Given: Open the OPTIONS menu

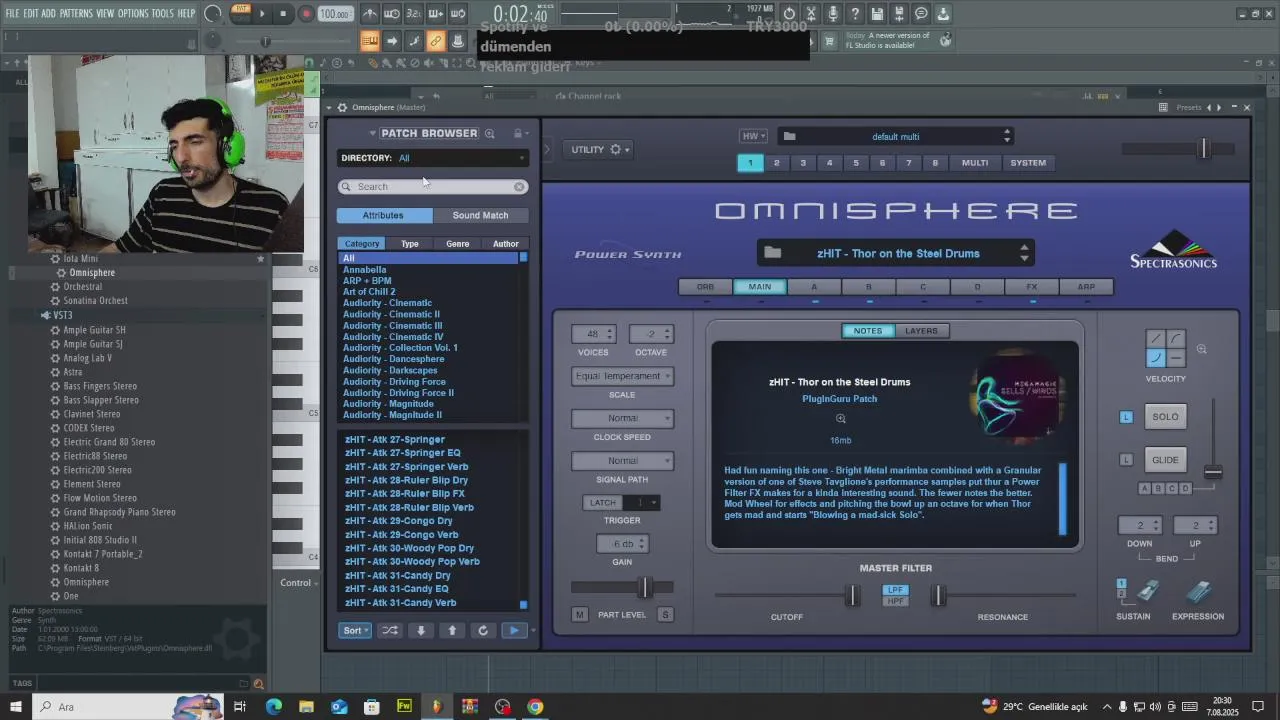Looking at the screenshot, I should (x=133, y=13).
